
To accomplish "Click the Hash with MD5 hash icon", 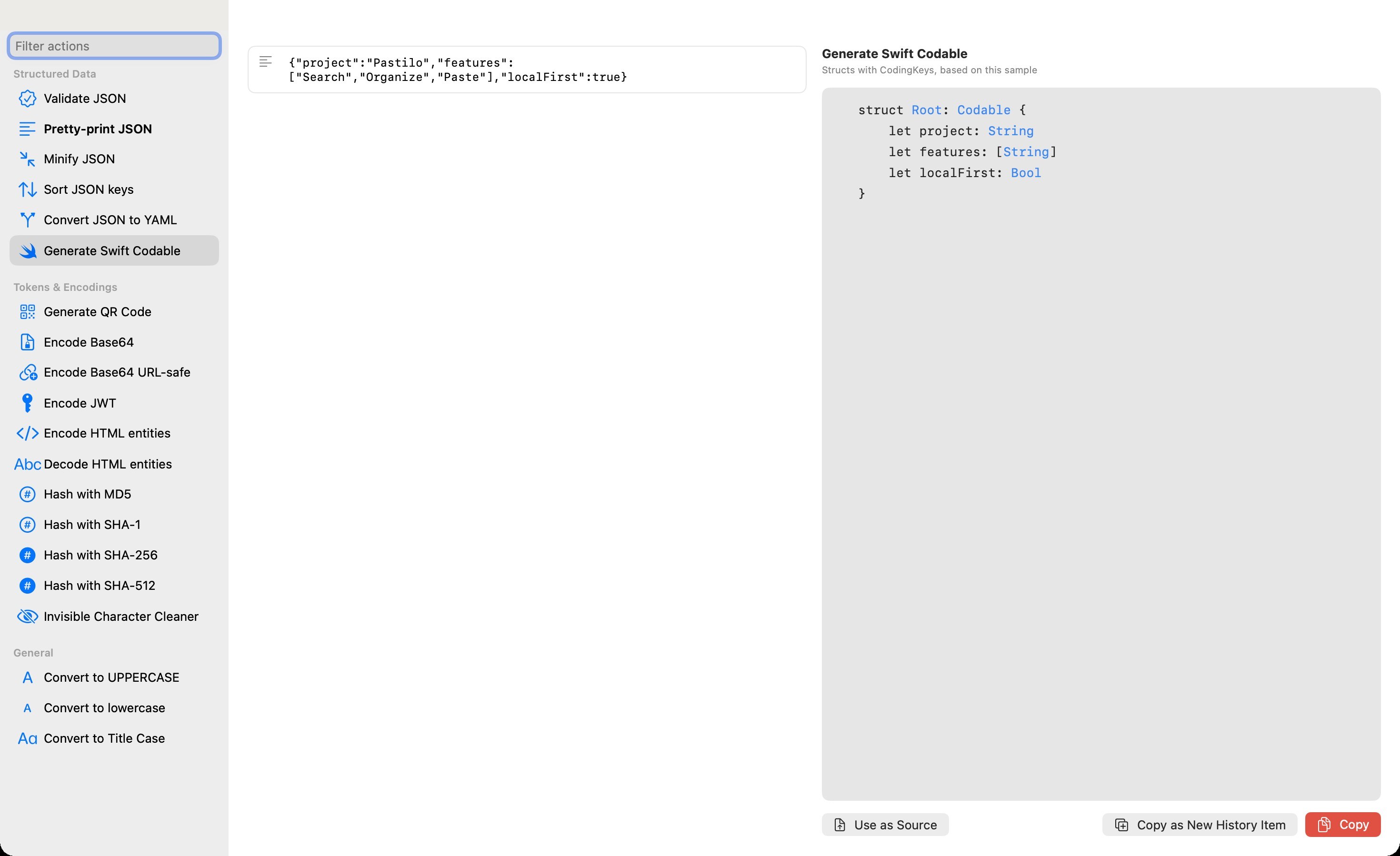I will (x=27, y=494).
